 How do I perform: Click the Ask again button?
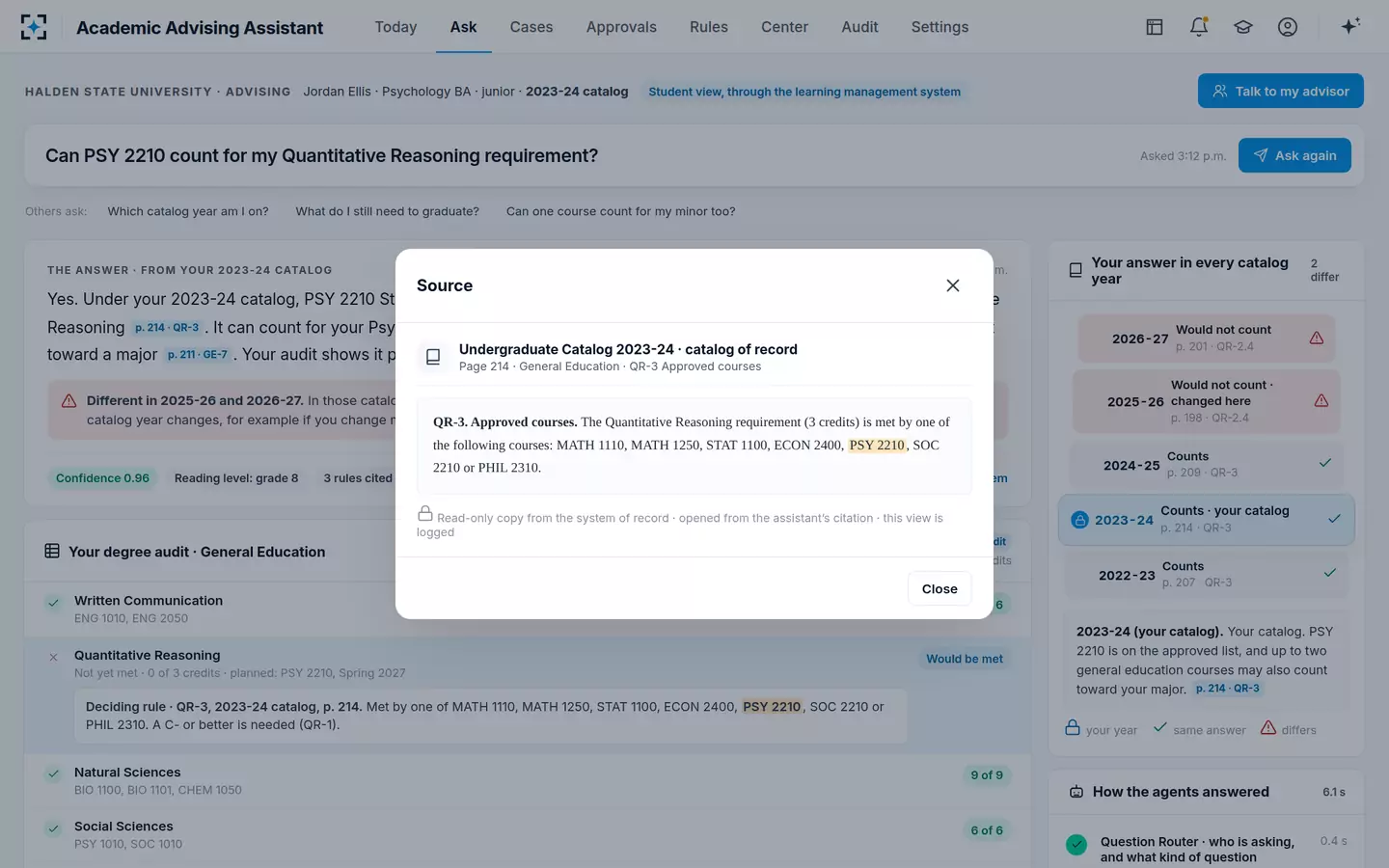click(1294, 155)
